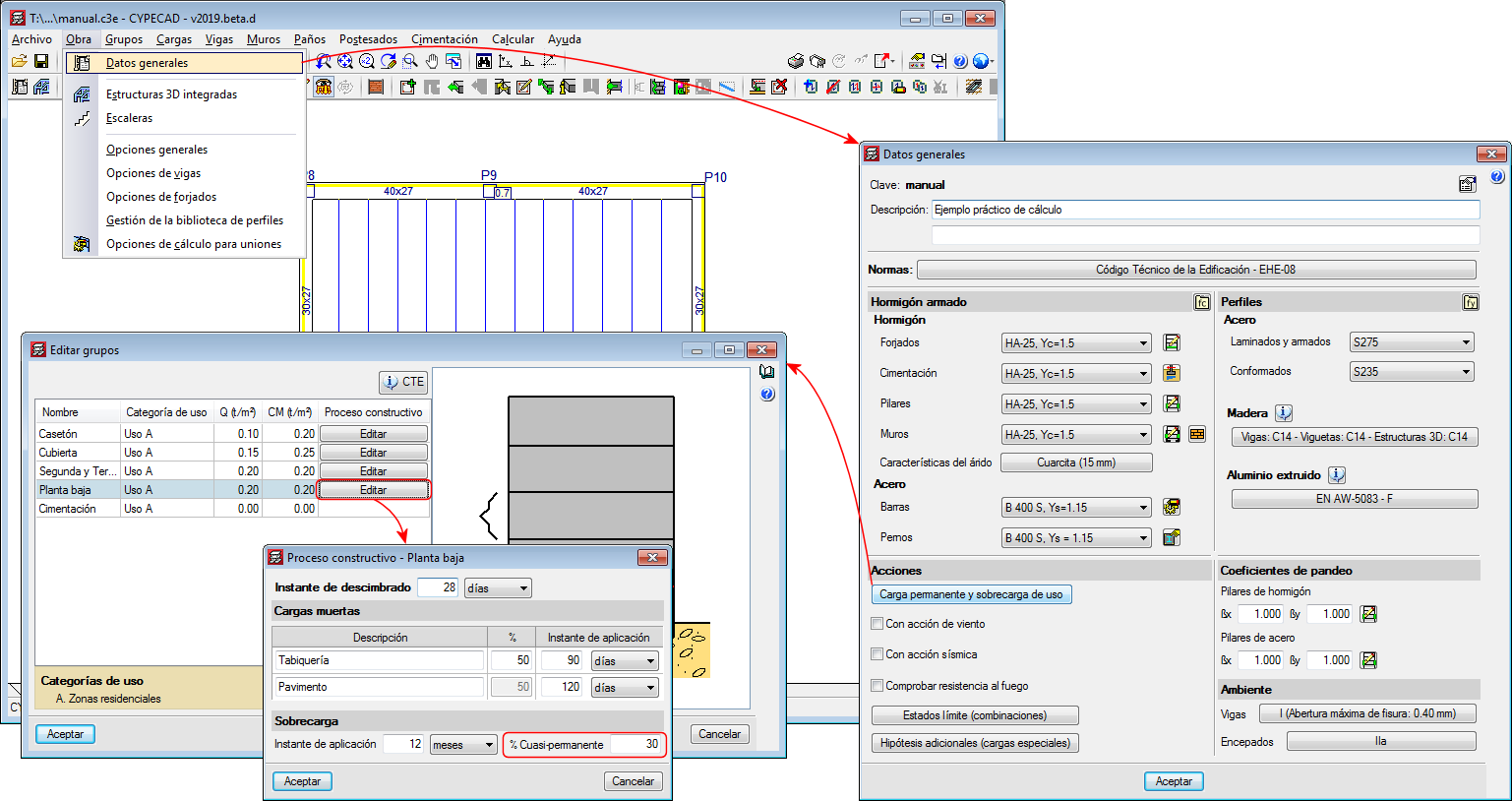Click Carga permanente y sobrecarga de uso button
This screenshot has height=801, width=1512.
(x=971, y=594)
